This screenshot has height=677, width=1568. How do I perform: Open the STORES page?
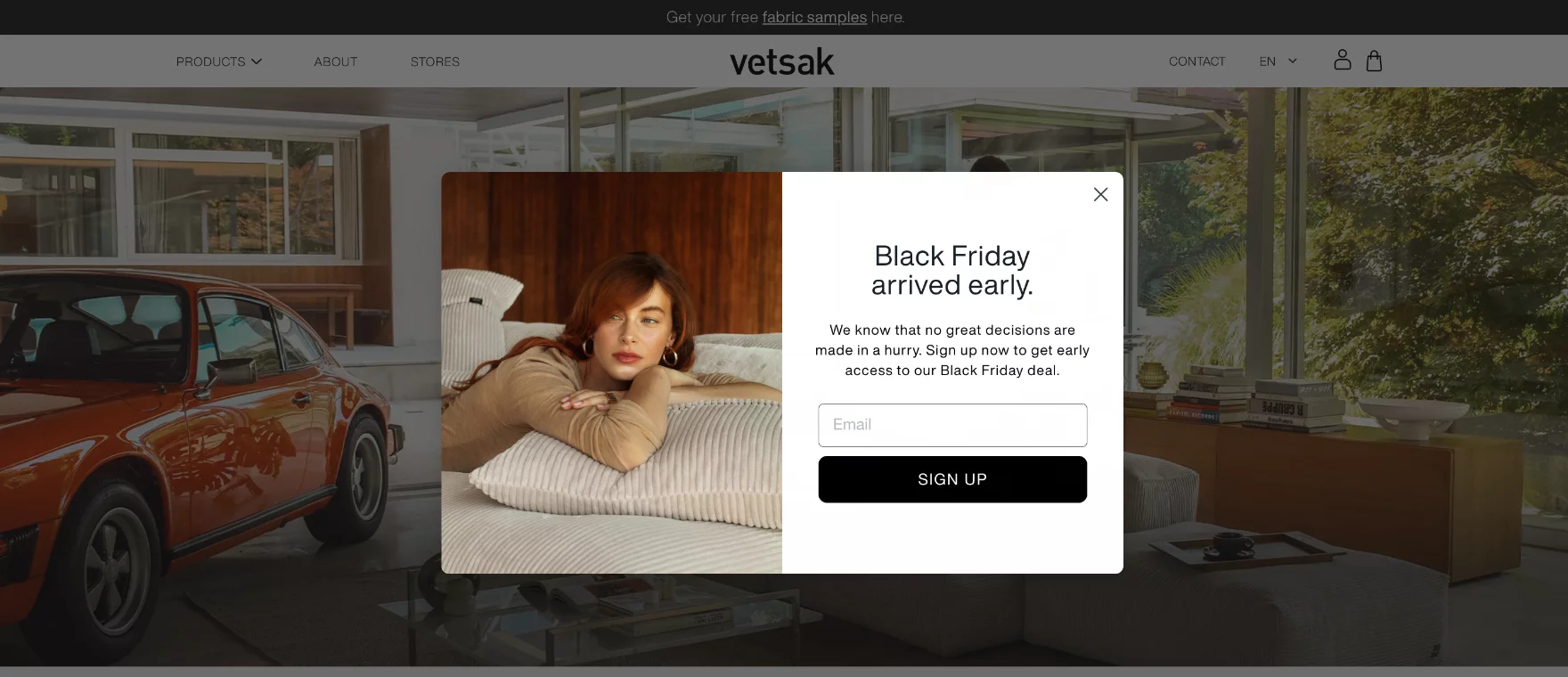coord(435,61)
